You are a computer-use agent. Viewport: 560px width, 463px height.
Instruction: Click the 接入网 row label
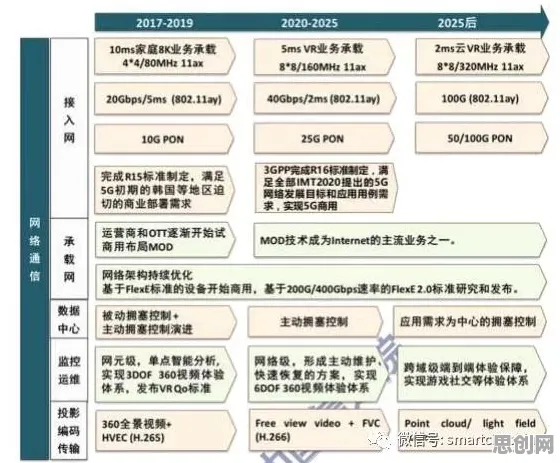coord(69,128)
